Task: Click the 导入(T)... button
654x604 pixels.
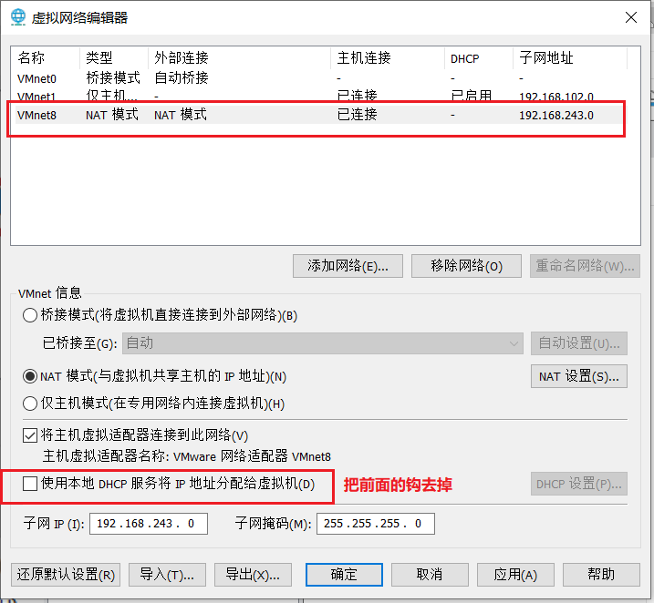Action: point(167,575)
